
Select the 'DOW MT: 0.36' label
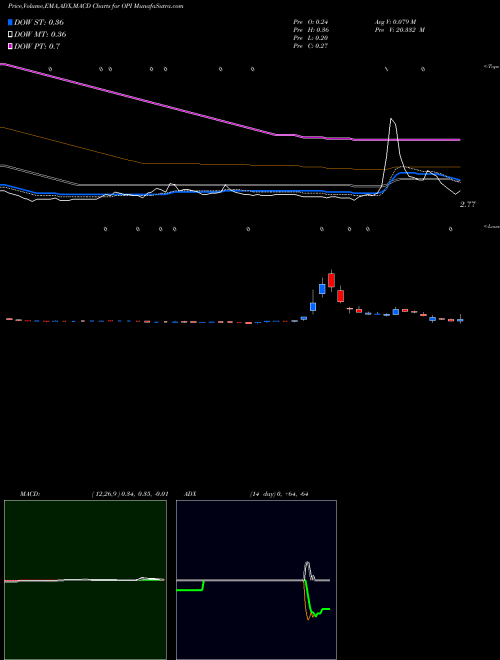(x=40, y=34)
